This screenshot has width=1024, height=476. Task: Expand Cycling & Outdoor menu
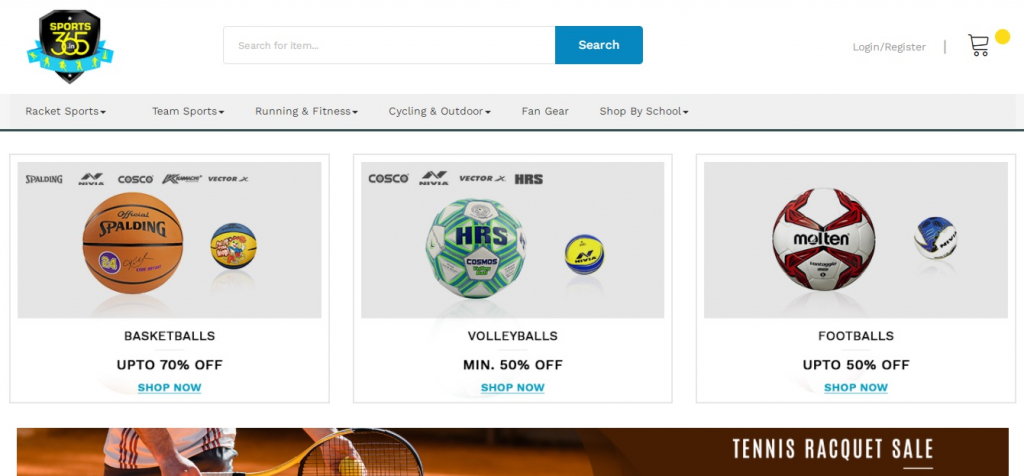(440, 112)
